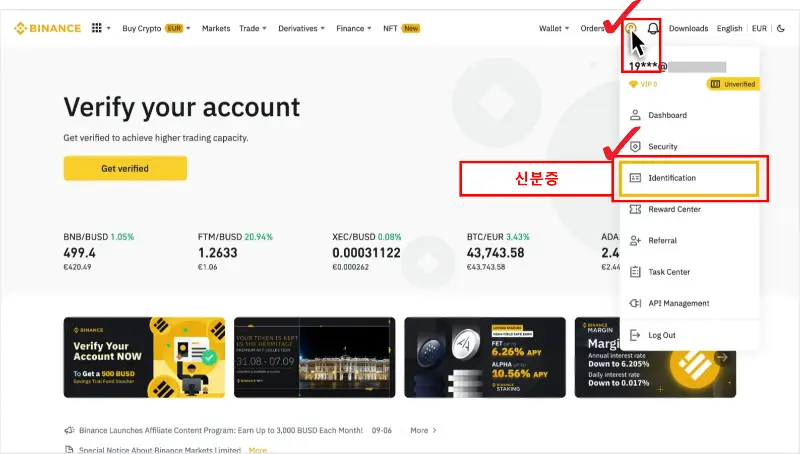
Task: Open the Verify Your Account NOW banner
Action: click(x=144, y=358)
